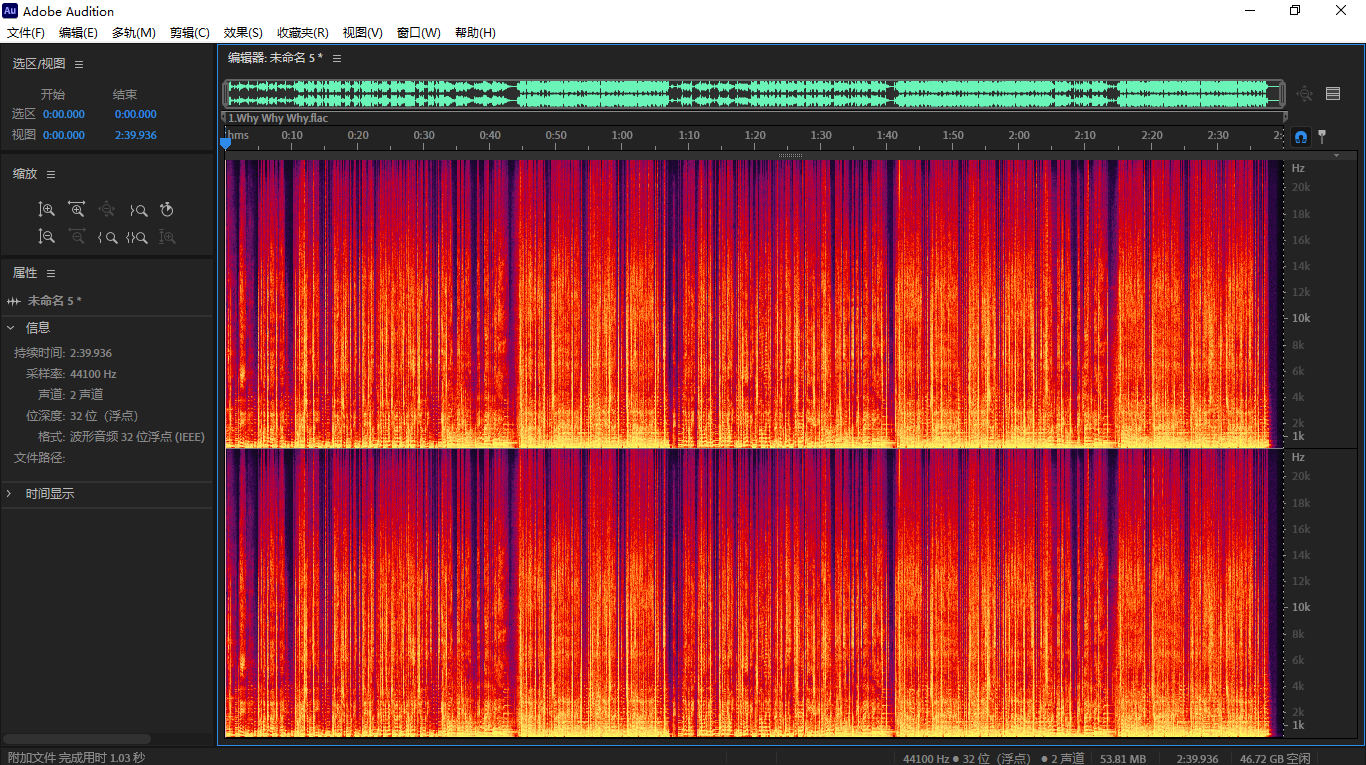Click the view end time 2:39.936
This screenshot has height=765, width=1366.
[x=135, y=135]
